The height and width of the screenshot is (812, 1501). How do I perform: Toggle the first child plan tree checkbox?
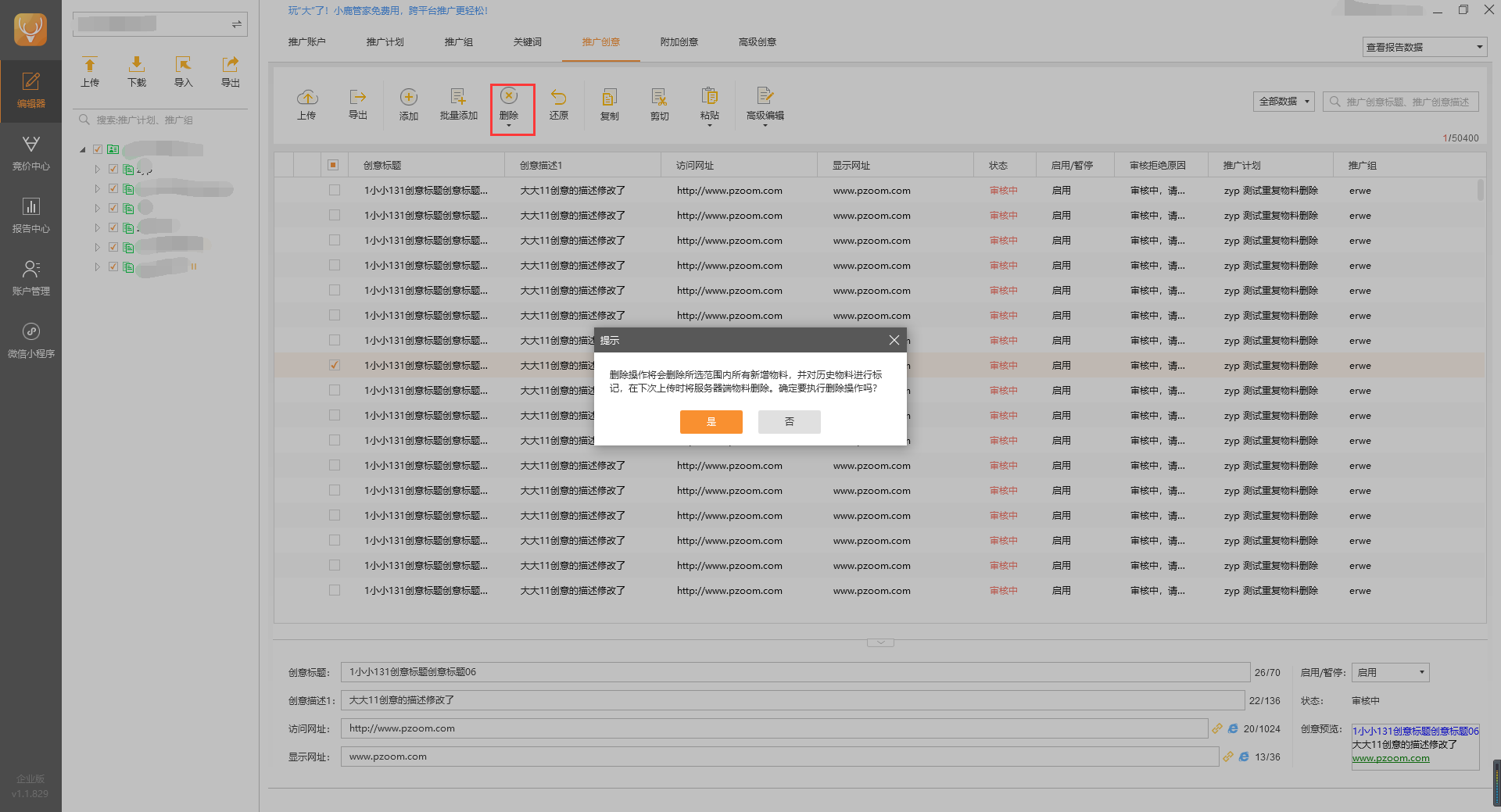[113, 169]
